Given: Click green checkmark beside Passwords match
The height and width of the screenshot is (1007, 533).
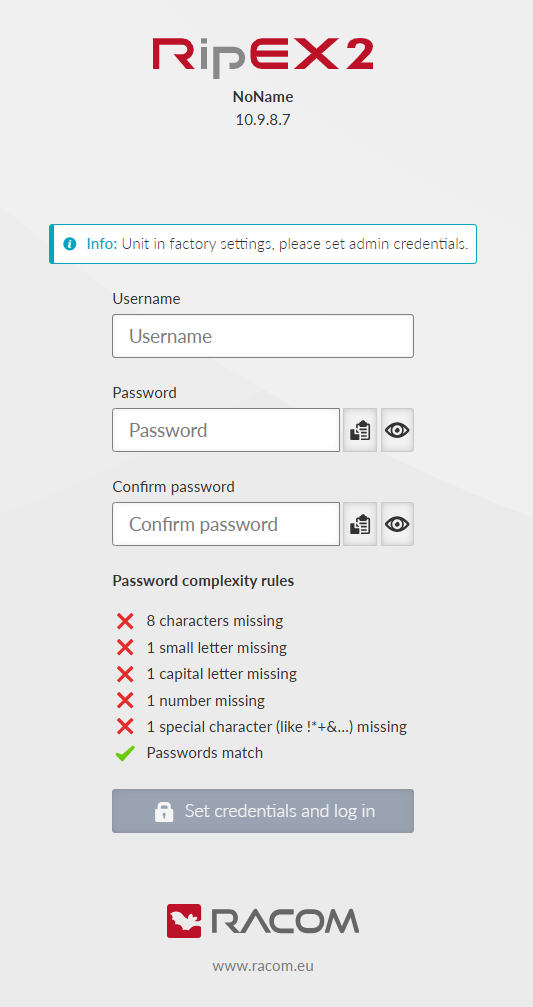Looking at the screenshot, I should [x=125, y=753].
